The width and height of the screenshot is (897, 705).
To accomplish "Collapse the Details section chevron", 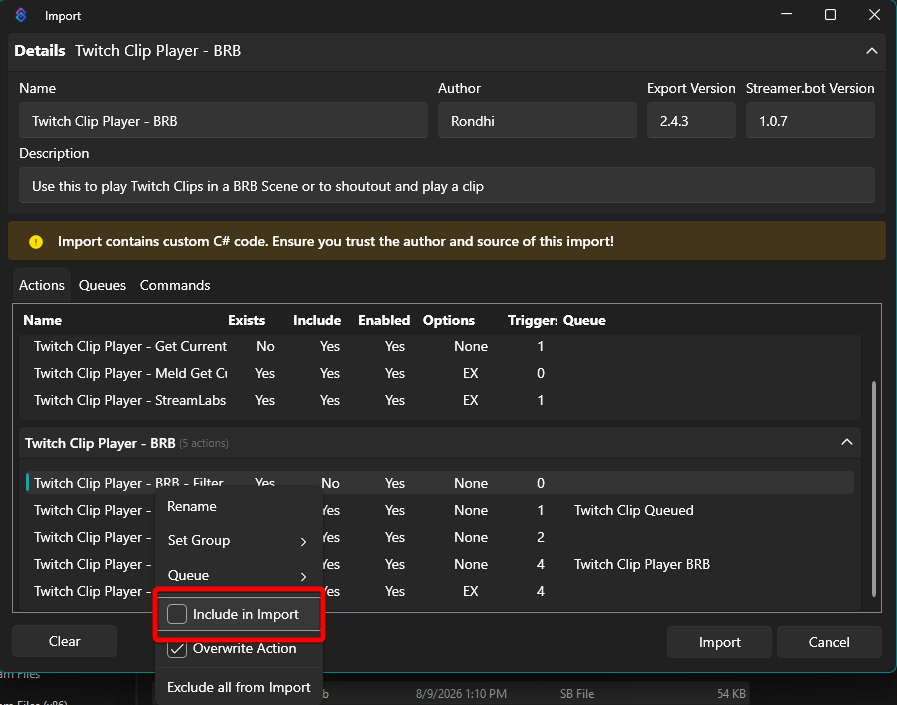I will pos(871,51).
